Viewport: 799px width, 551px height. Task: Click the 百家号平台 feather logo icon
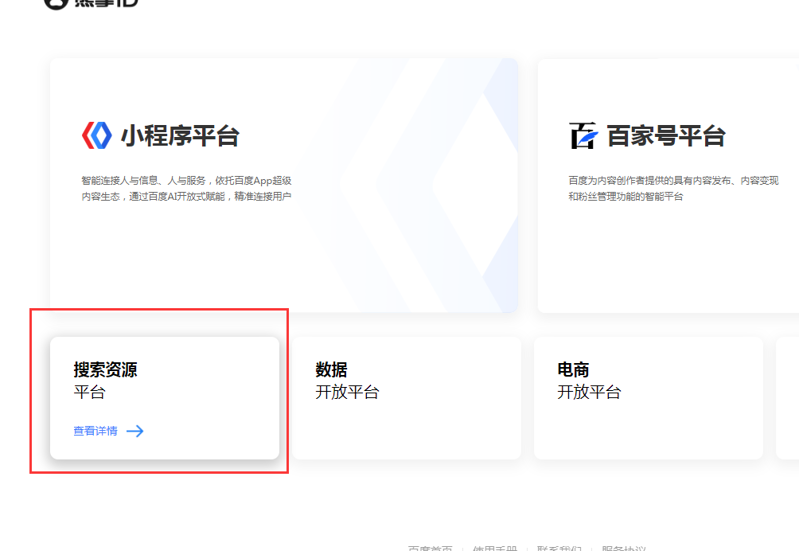click(x=583, y=135)
